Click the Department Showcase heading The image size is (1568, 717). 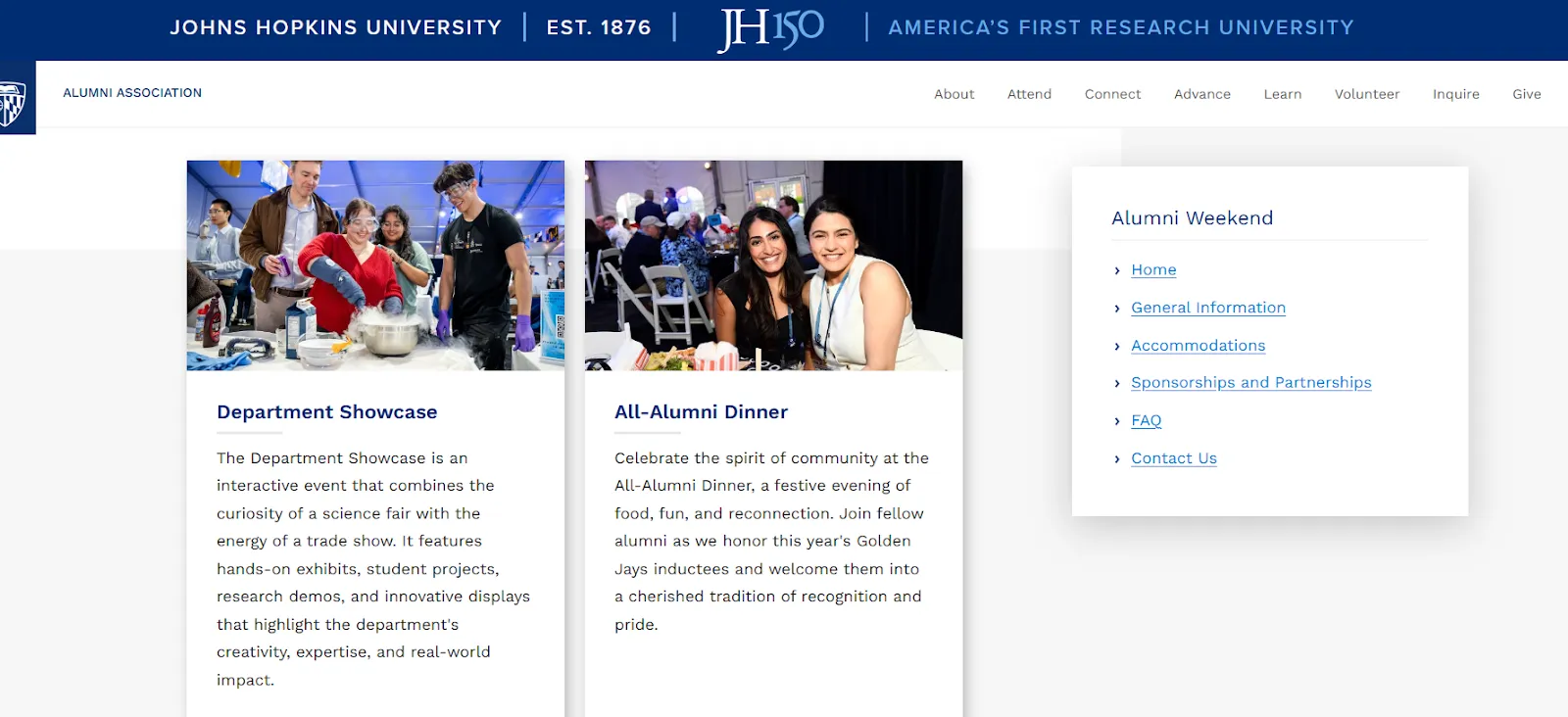tap(326, 412)
